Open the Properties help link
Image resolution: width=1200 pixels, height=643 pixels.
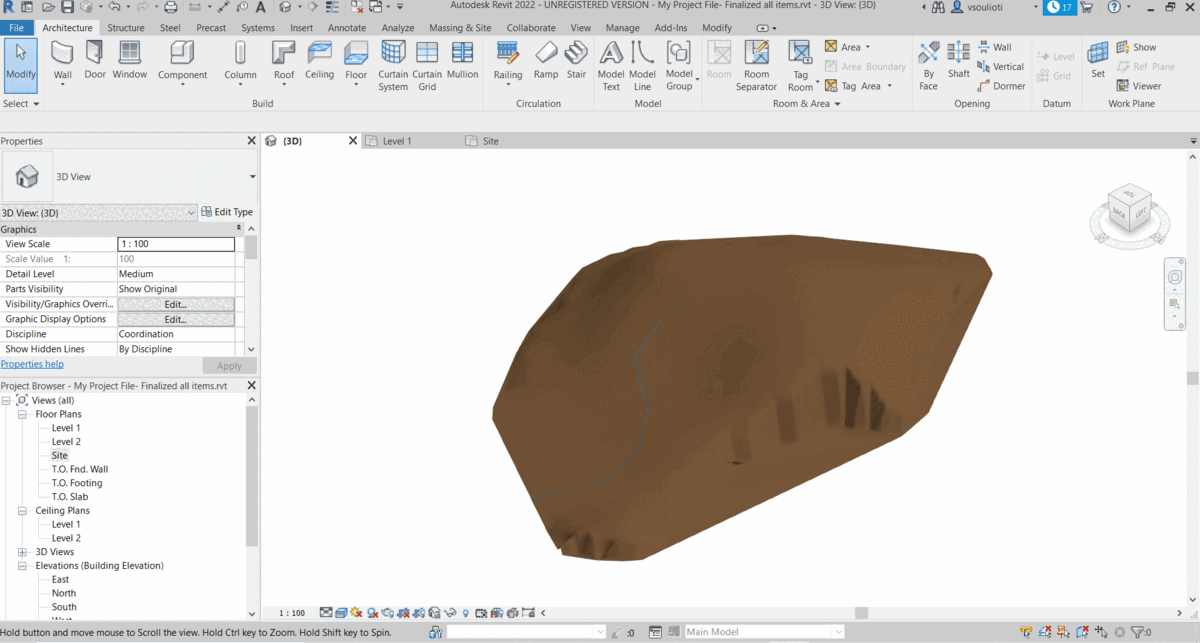pos(32,364)
